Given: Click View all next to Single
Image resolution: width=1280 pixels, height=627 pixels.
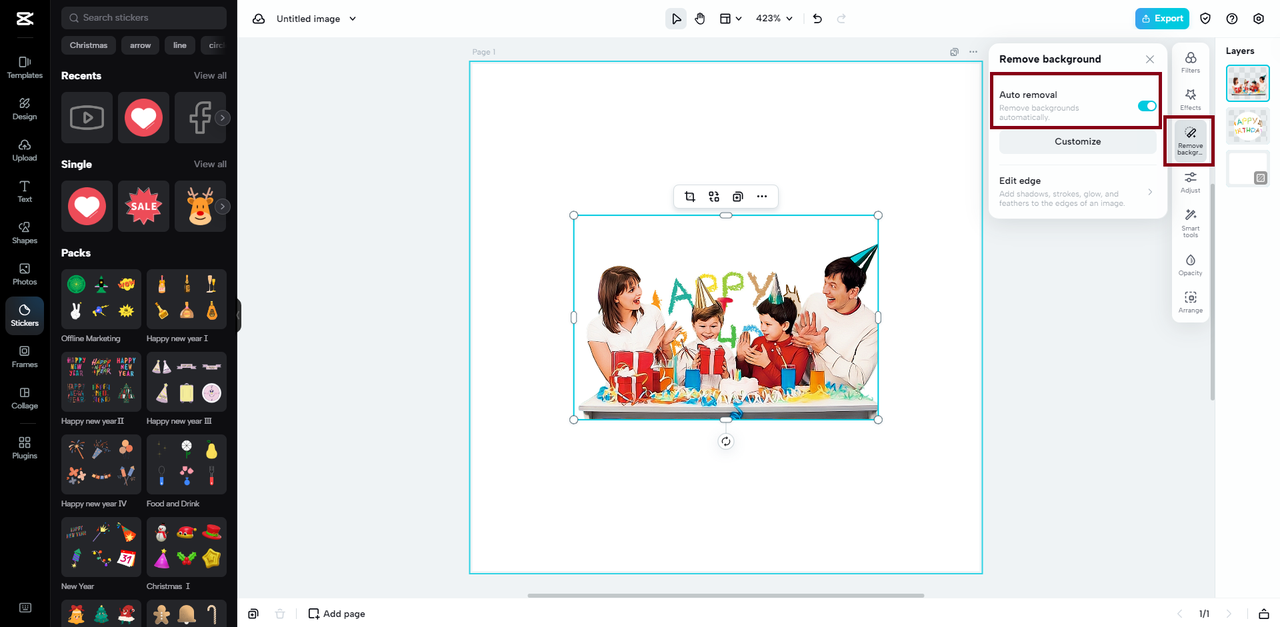Looking at the screenshot, I should (x=210, y=164).
